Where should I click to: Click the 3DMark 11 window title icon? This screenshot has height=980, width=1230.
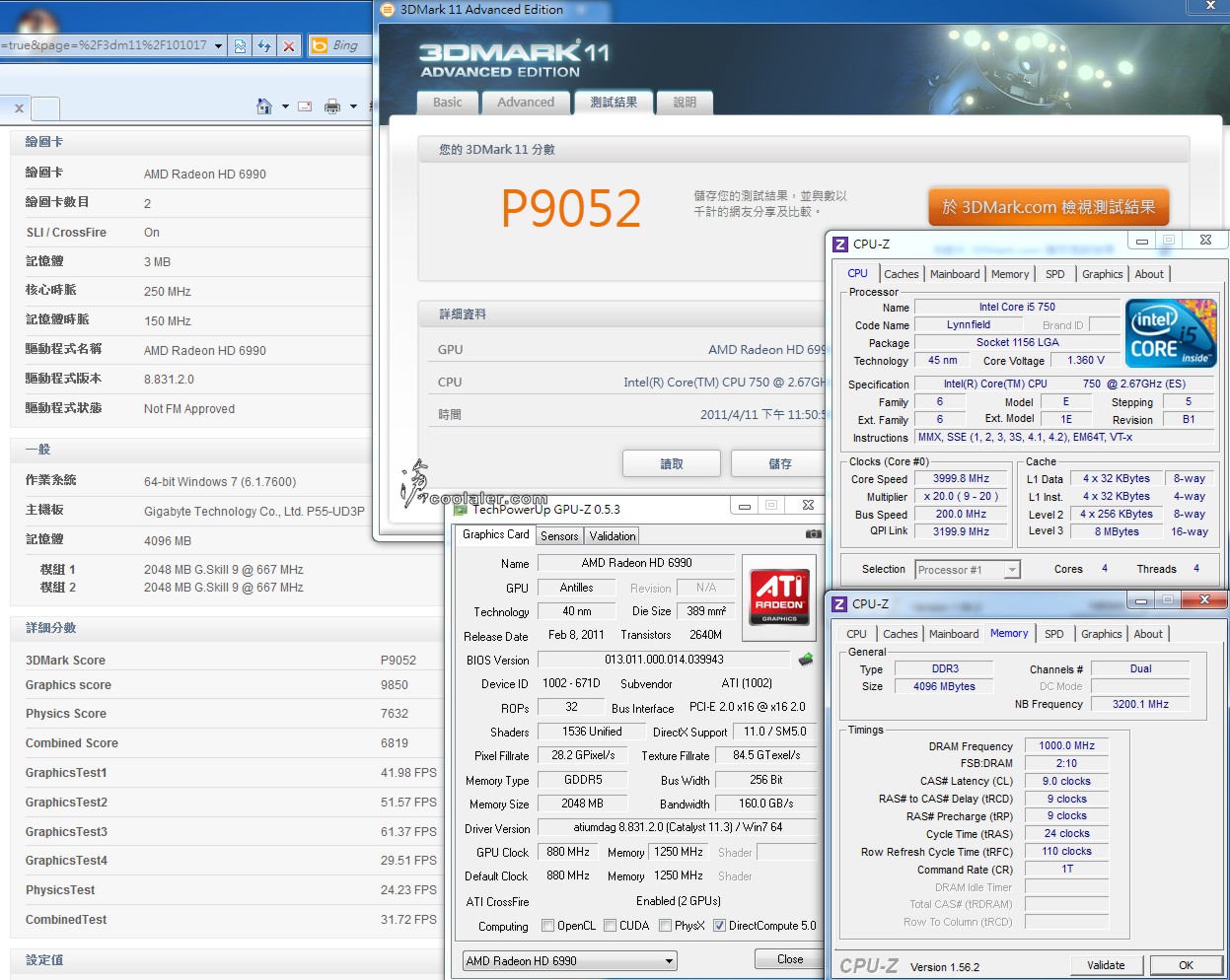(387, 9)
